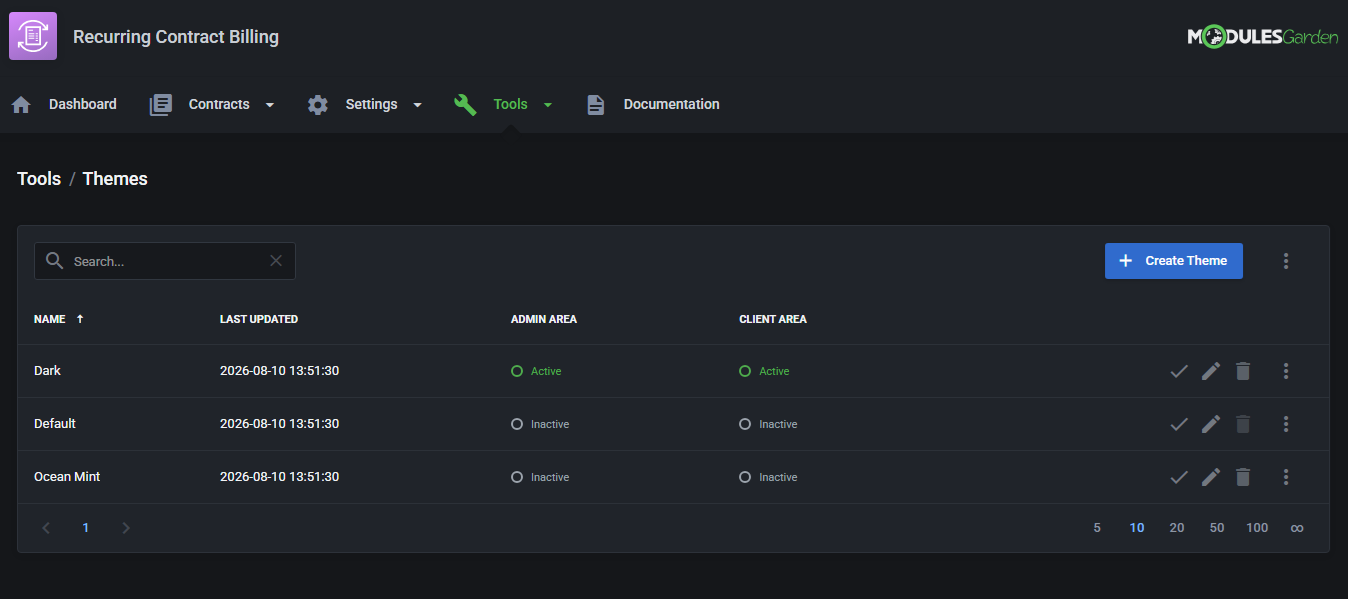Viewport: 1348px width, 599px height.
Task: Click the Themes breadcrumb text
Action: coord(115,179)
